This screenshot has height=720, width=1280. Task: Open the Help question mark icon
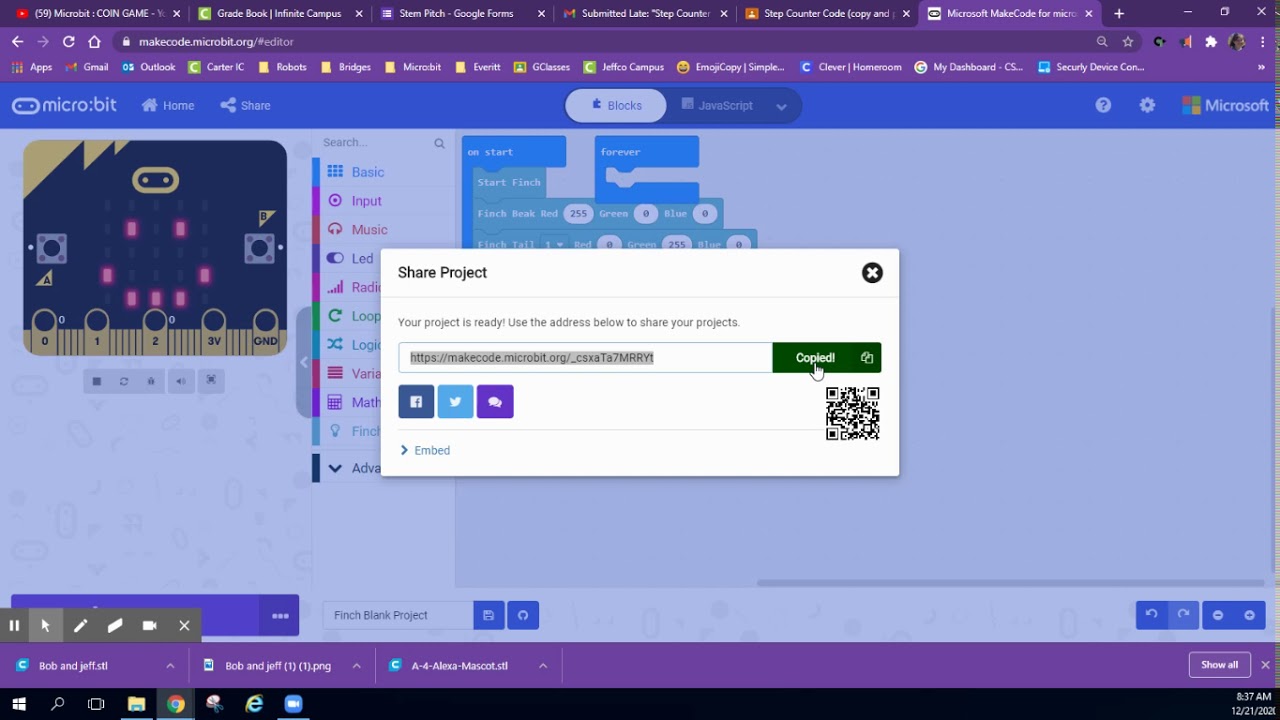point(1103,105)
